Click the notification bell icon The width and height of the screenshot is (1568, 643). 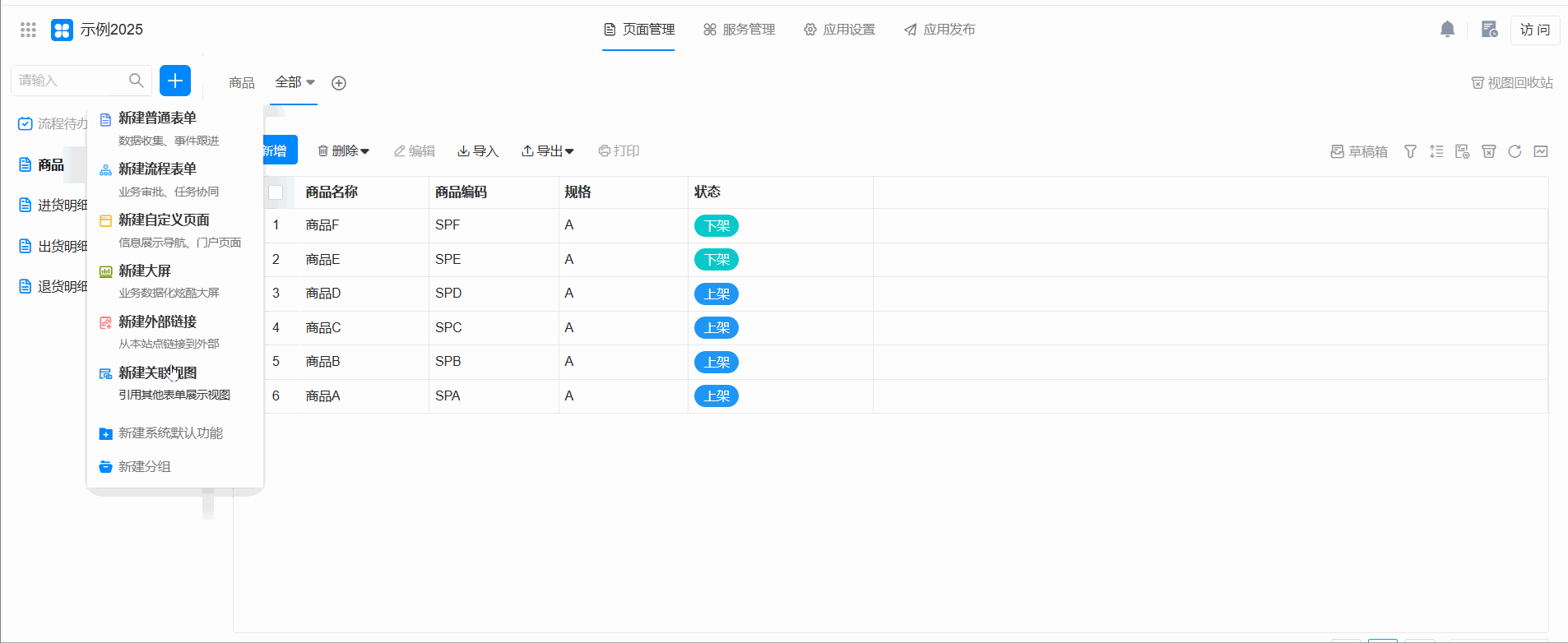tap(1447, 30)
